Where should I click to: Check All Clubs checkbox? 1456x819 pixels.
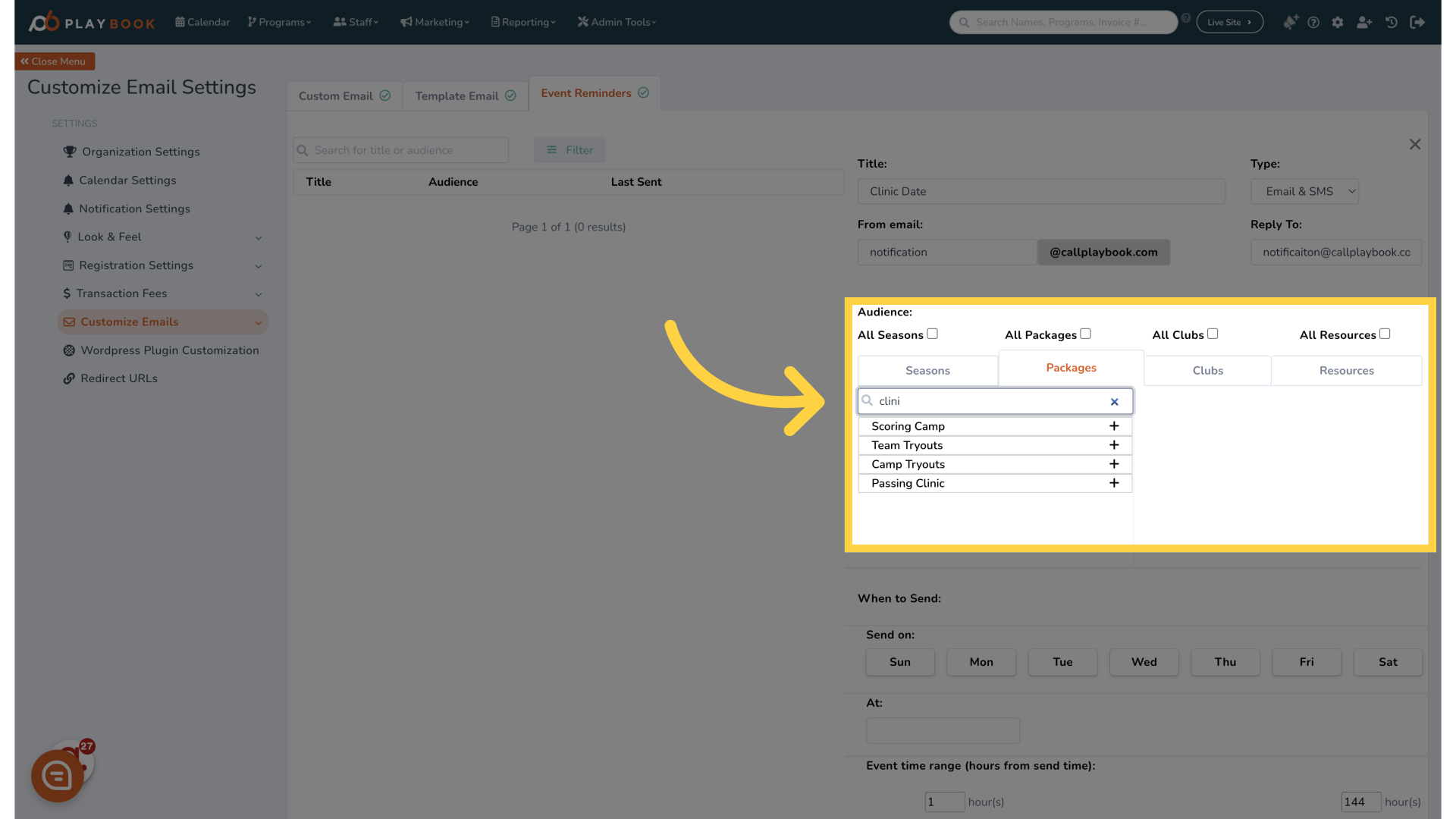click(x=1213, y=334)
